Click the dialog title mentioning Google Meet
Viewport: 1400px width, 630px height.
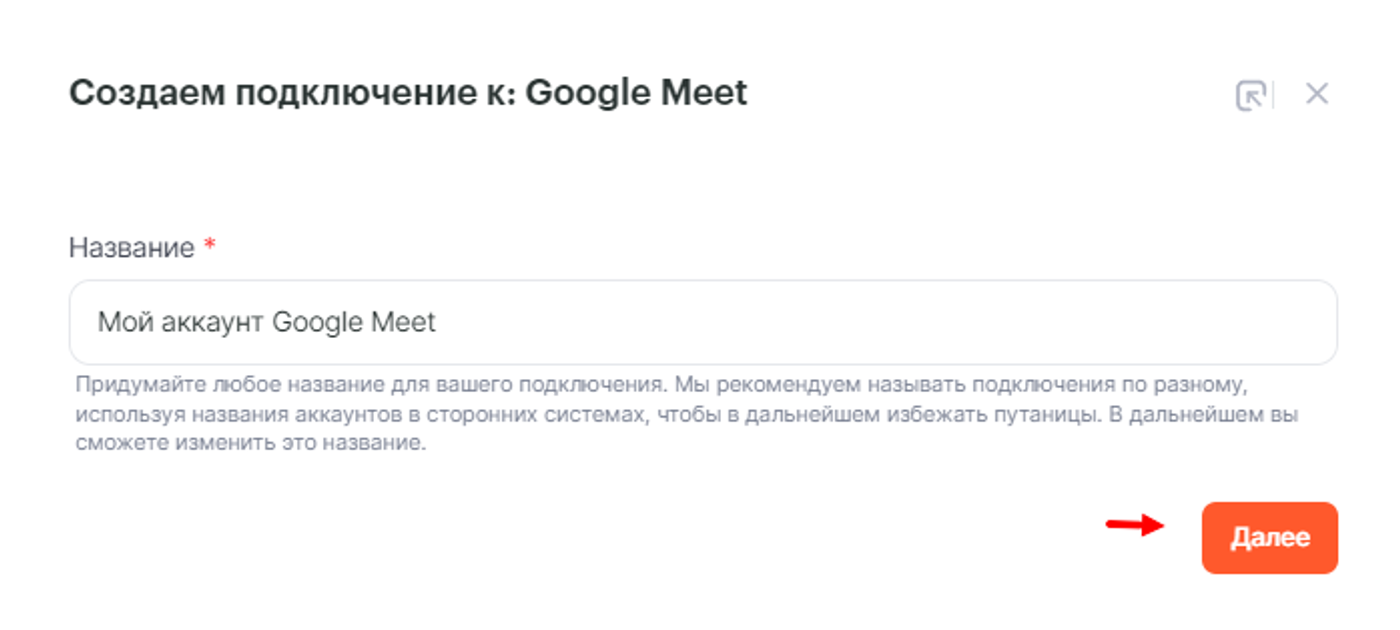(408, 93)
